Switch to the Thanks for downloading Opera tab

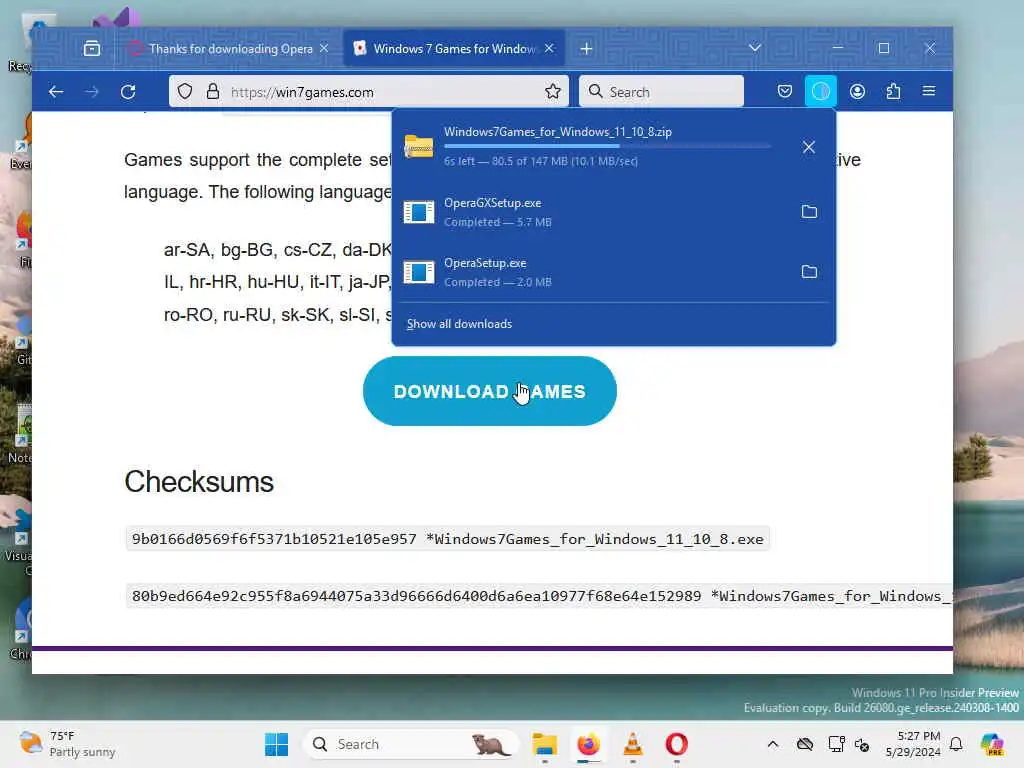coord(227,48)
